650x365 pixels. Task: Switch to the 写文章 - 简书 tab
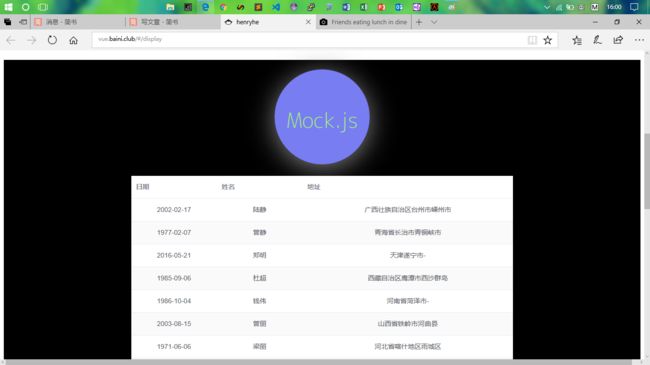(x=173, y=22)
